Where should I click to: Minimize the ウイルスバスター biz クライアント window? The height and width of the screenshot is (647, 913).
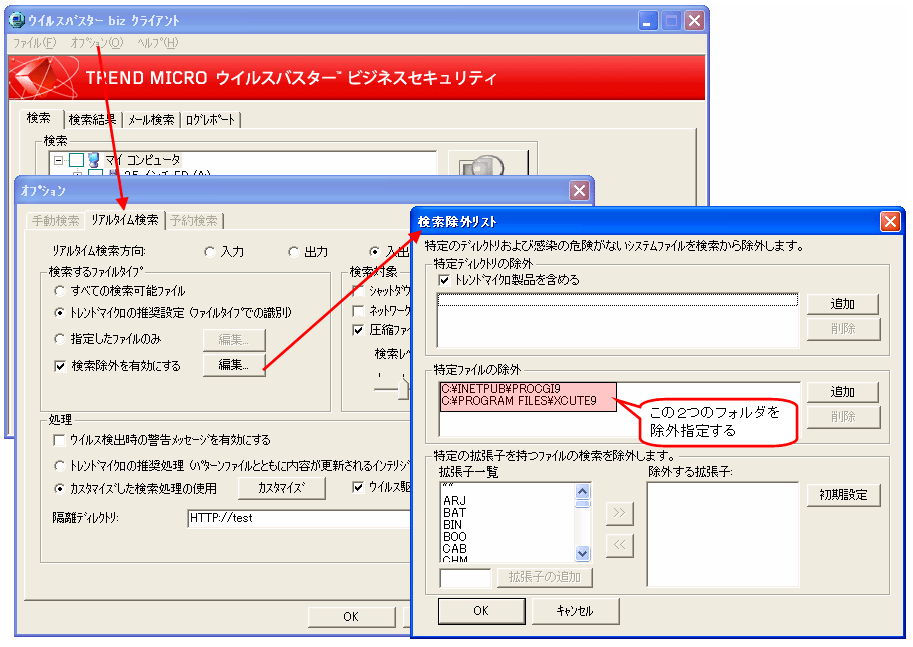click(648, 21)
